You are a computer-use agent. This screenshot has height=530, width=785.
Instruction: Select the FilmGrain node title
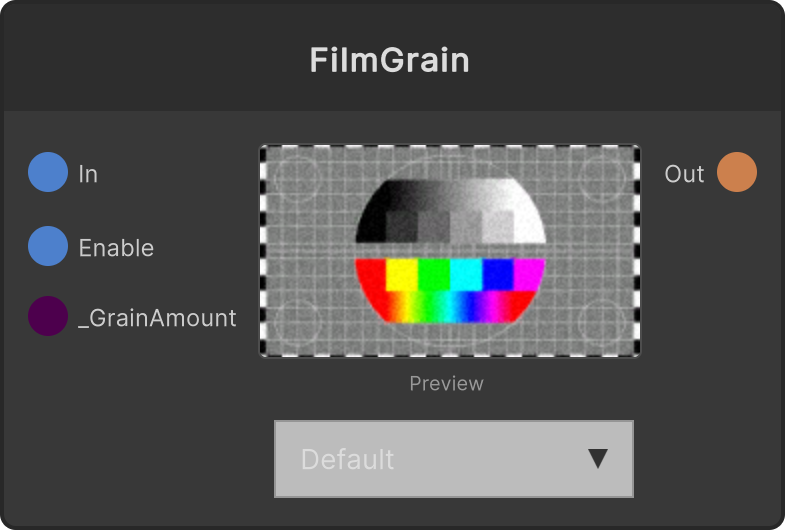[389, 60]
